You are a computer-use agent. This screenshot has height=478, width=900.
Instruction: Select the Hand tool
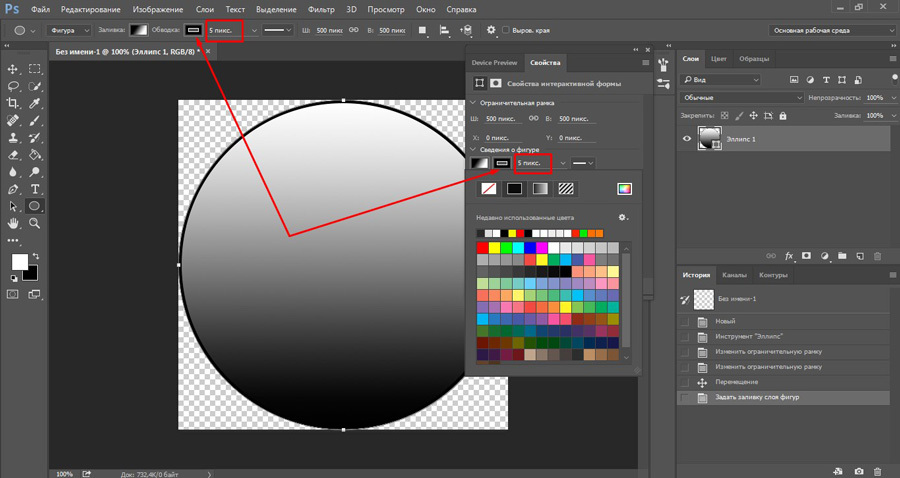(x=14, y=224)
